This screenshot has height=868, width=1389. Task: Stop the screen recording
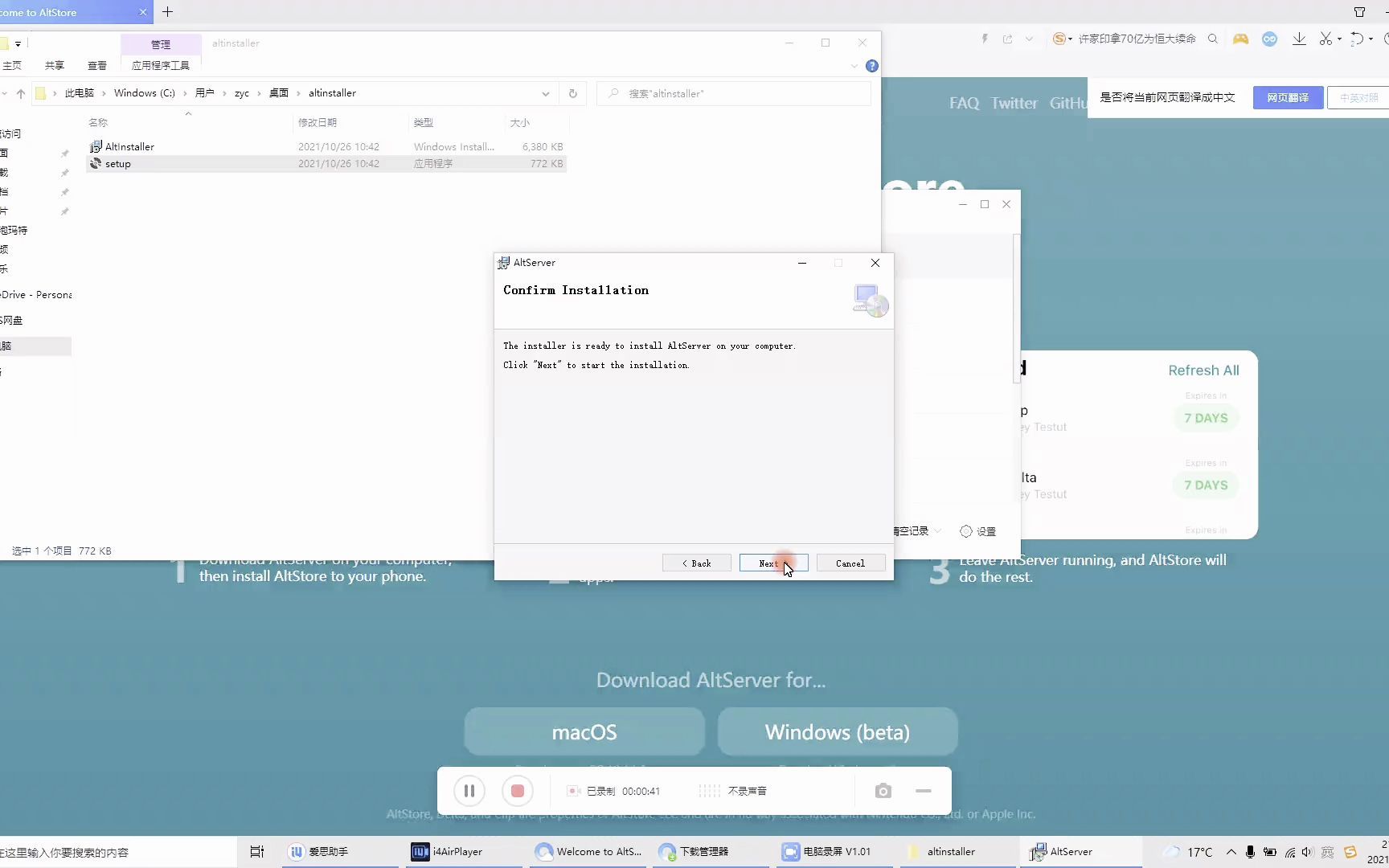[518, 791]
